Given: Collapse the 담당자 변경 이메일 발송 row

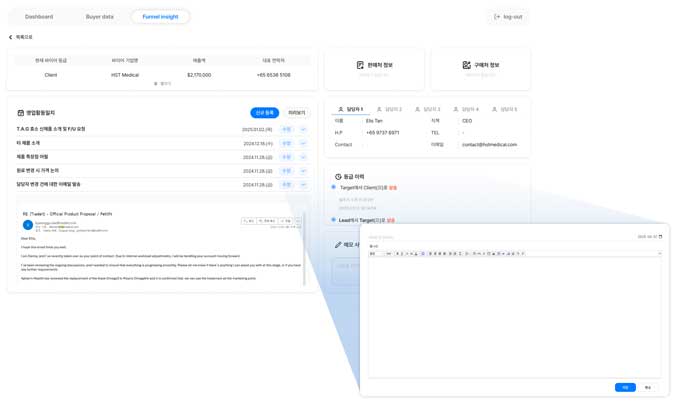Looking at the screenshot, I should coord(303,184).
